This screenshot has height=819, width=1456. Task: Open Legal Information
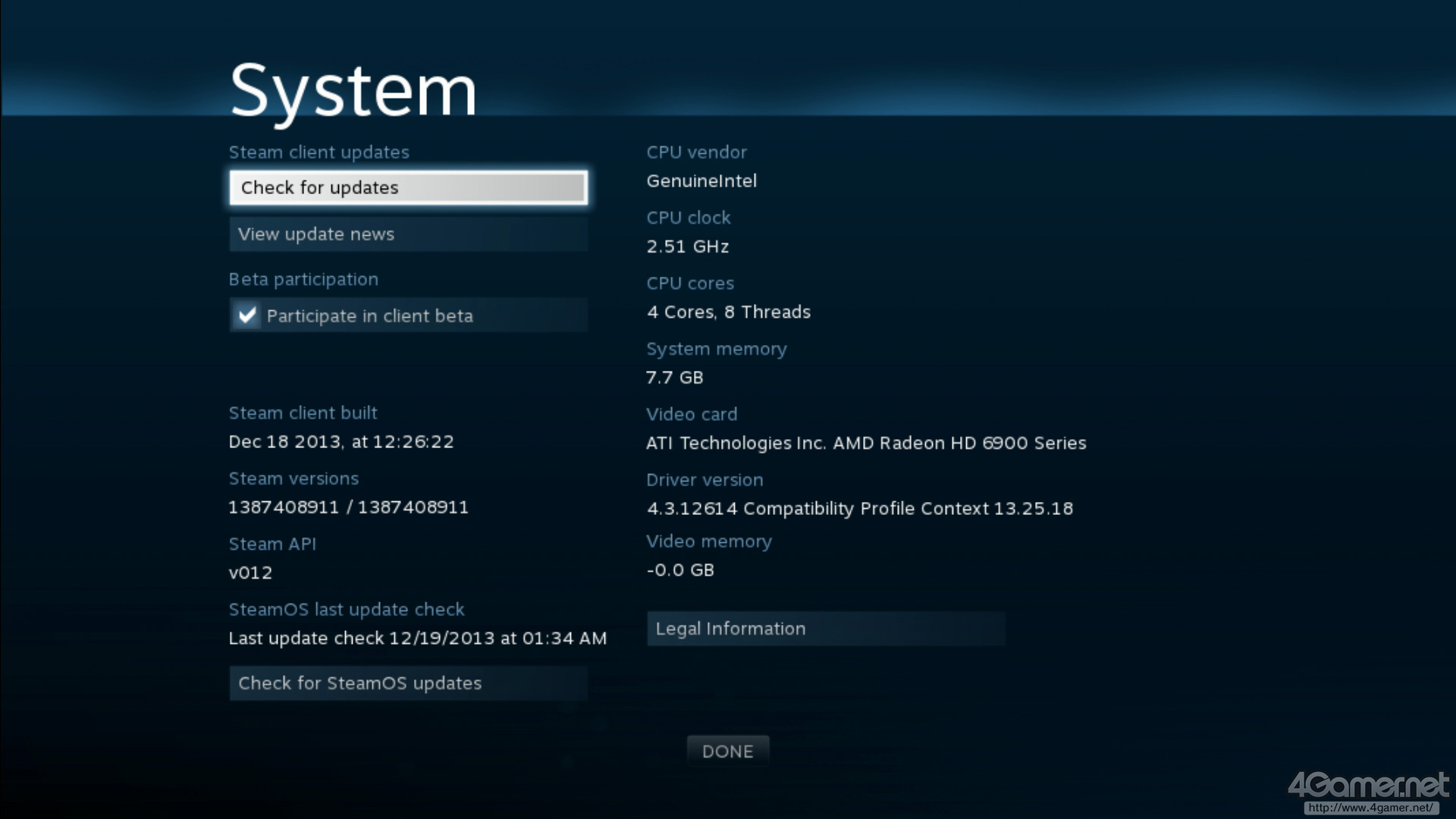pyautogui.click(x=825, y=629)
